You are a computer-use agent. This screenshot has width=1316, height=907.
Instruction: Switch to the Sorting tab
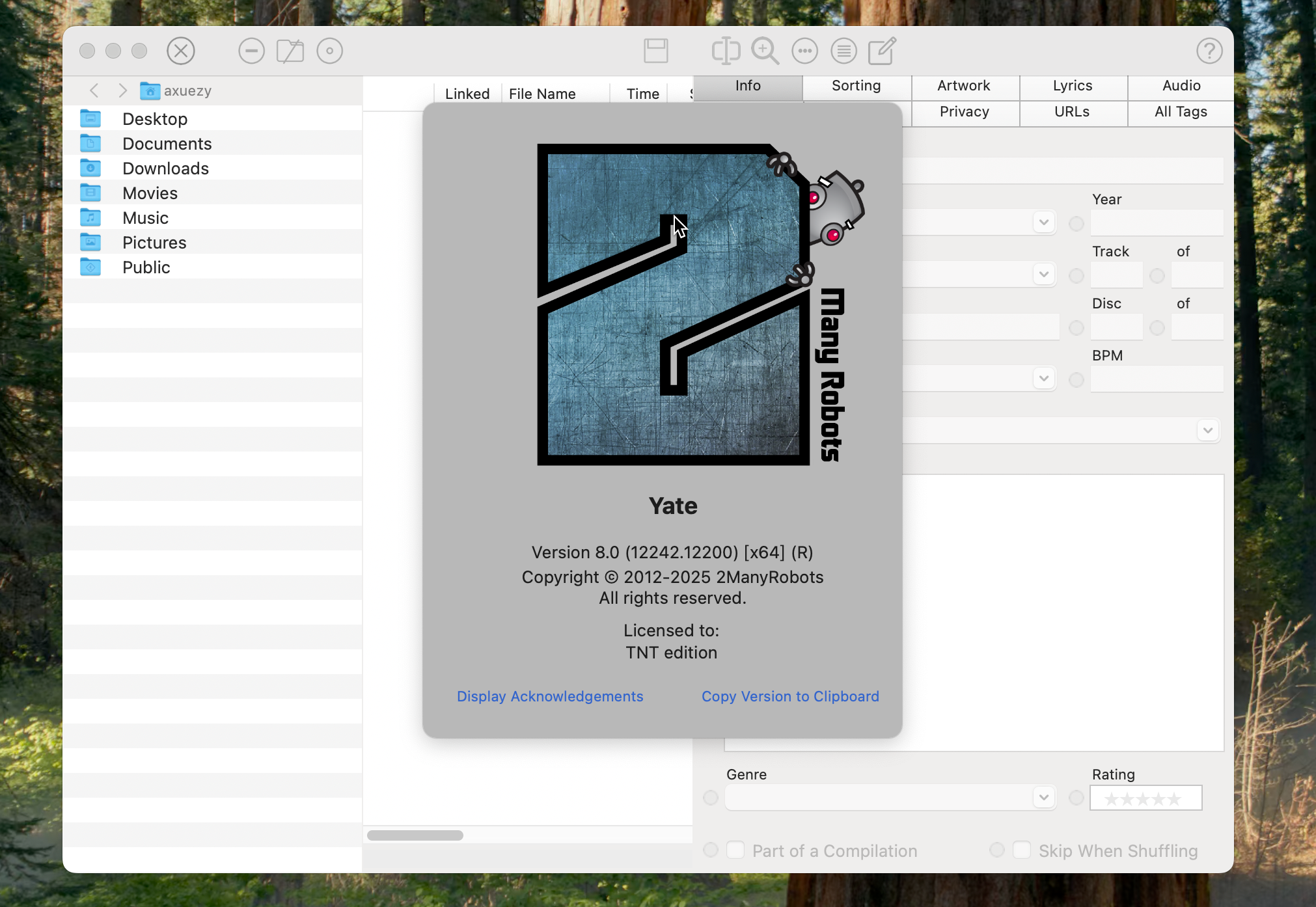tap(857, 87)
